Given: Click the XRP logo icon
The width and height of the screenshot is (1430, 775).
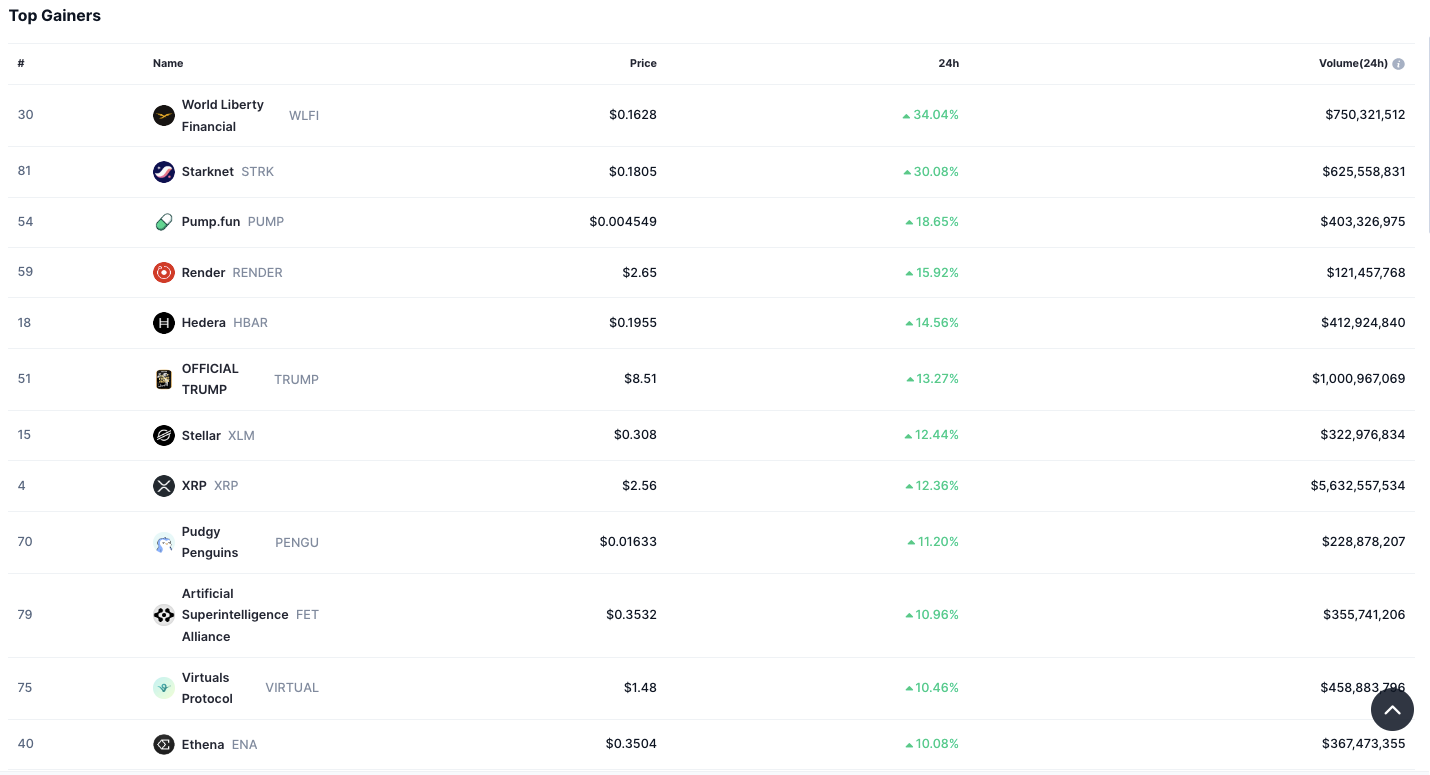Looking at the screenshot, I should pos(163,485).
